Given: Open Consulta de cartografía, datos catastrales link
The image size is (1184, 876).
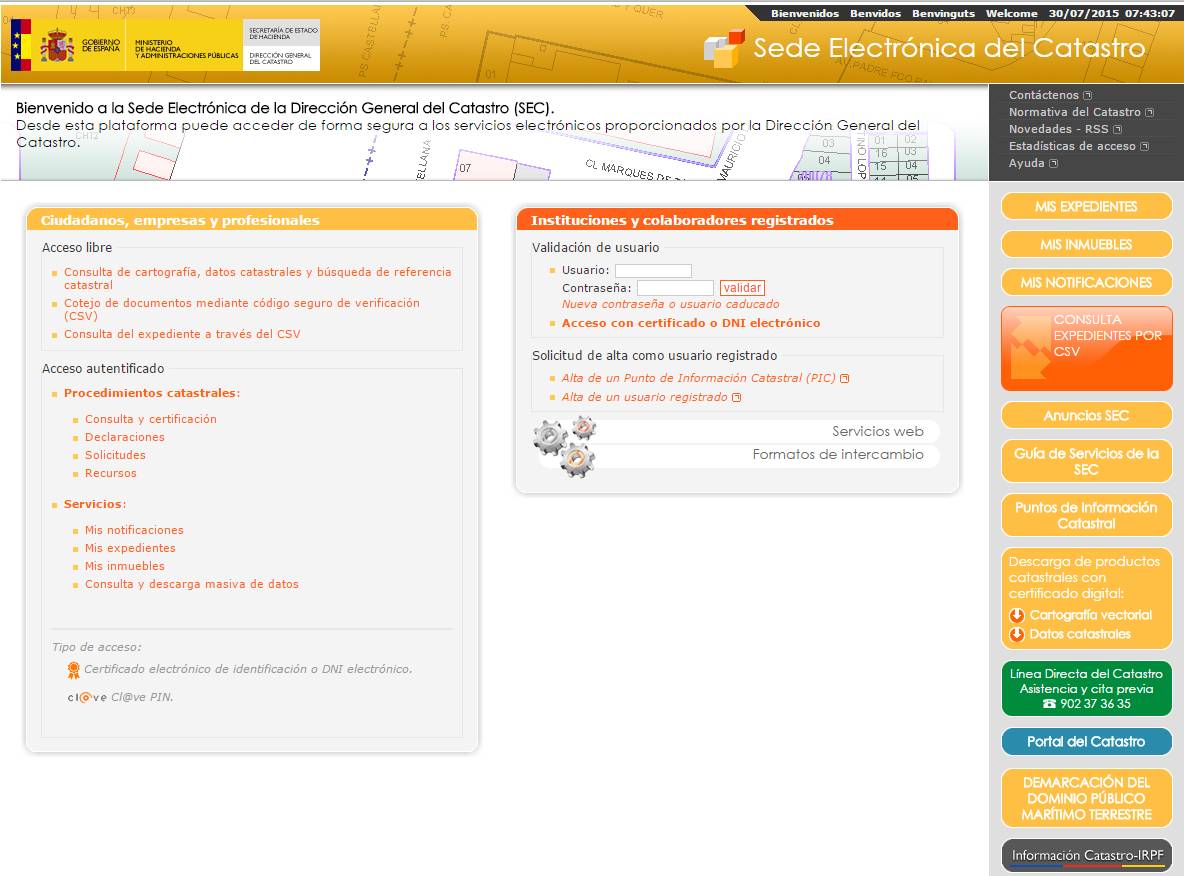Looking at the screenshot, I should pos(257,279).
